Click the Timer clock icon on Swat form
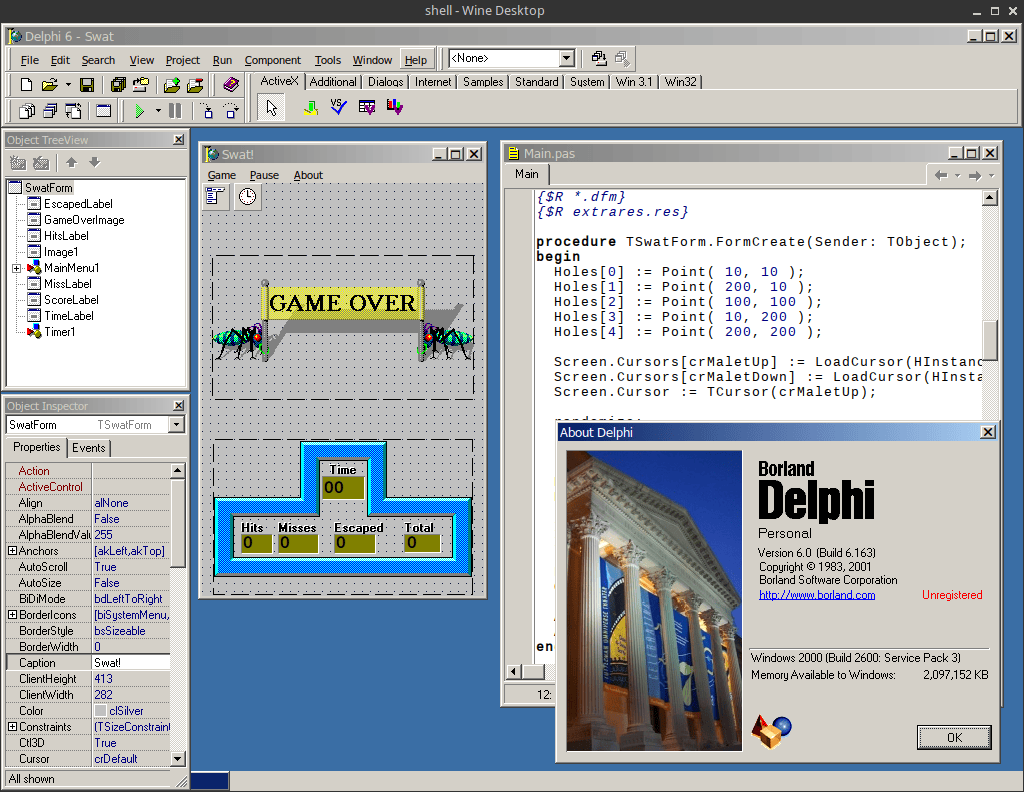The image size is (1024, 792). click(x=248, y=197)
